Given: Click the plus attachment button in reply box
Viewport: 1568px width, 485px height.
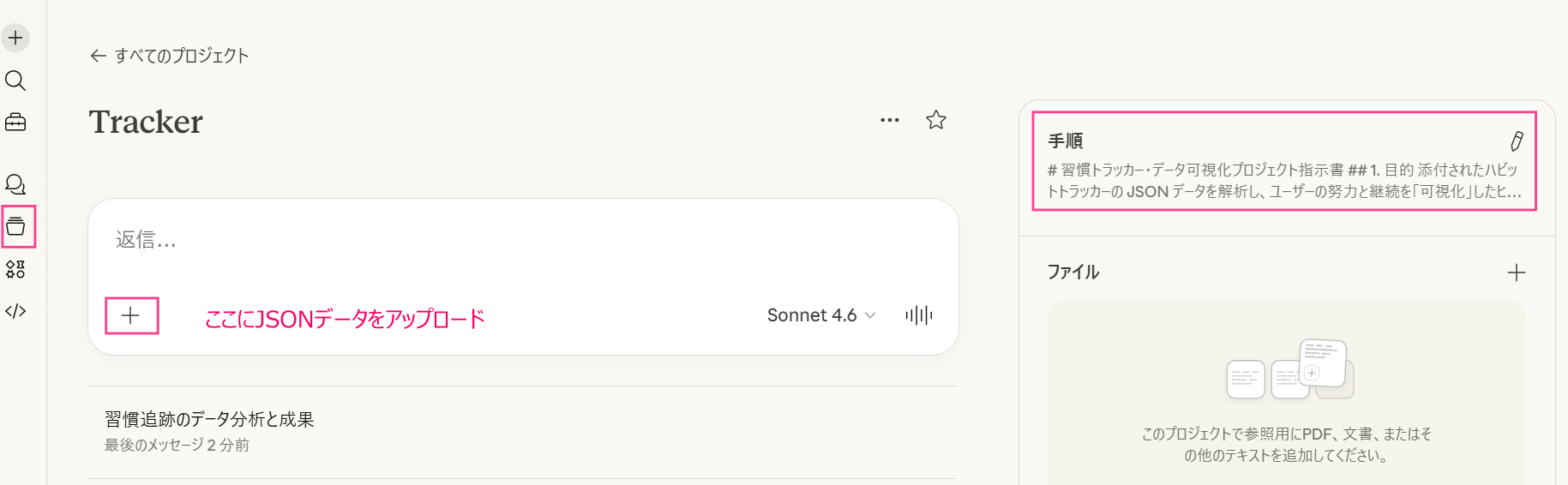Looking at the screenshot, I should point(130,315).
